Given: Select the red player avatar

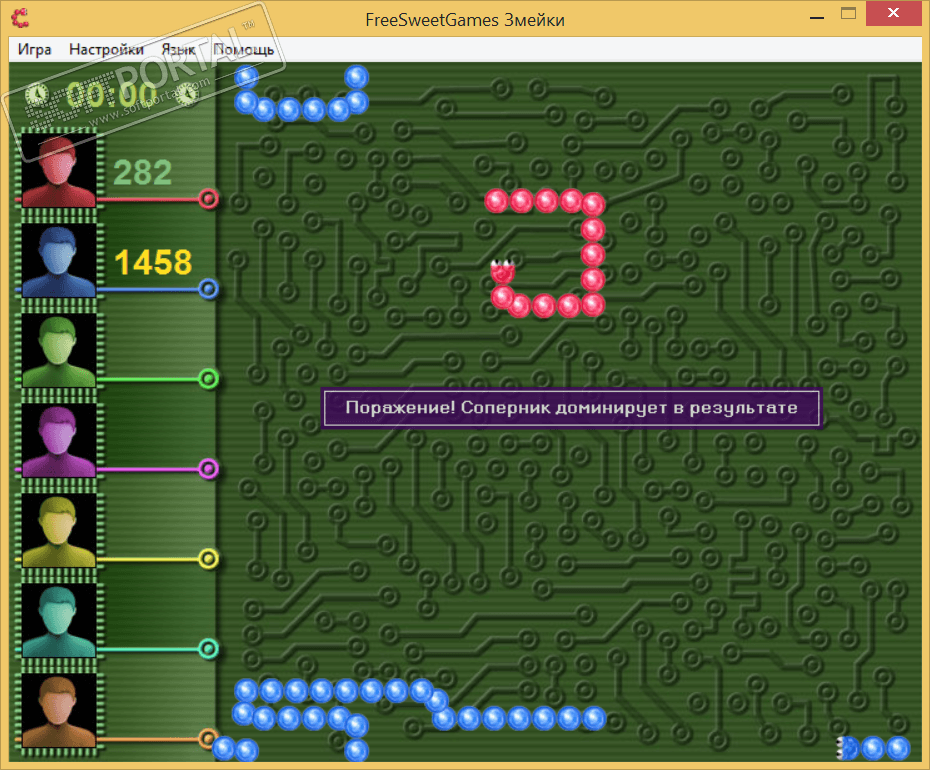Looking at the screenshot, I should (59, 171).
